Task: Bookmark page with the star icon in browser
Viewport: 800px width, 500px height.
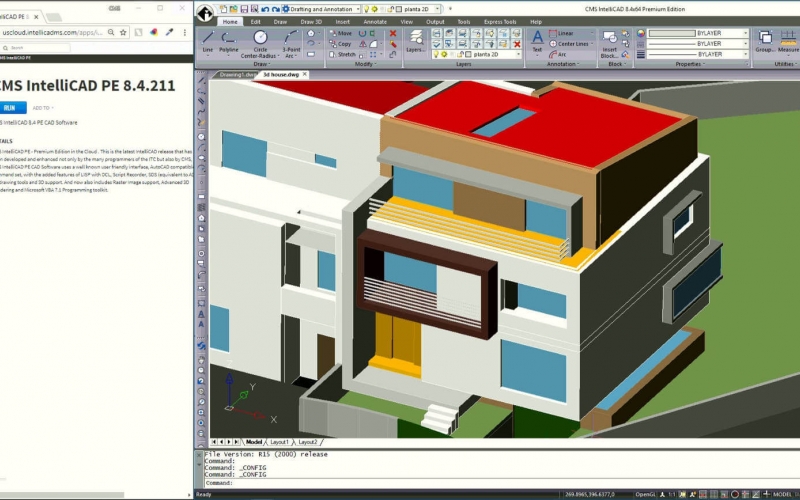Action: coord(123,32)
